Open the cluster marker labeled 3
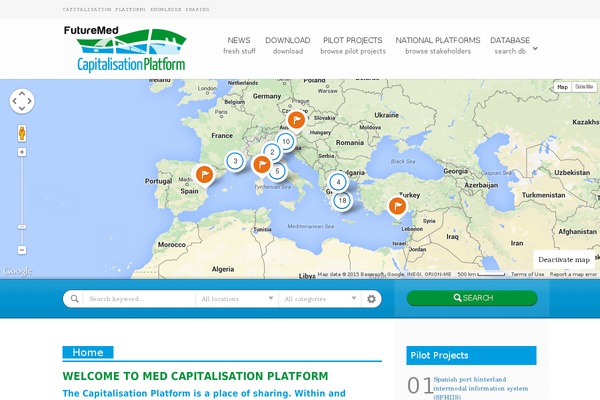Screen dimensions: 600x400 click(x=235, y=161)
